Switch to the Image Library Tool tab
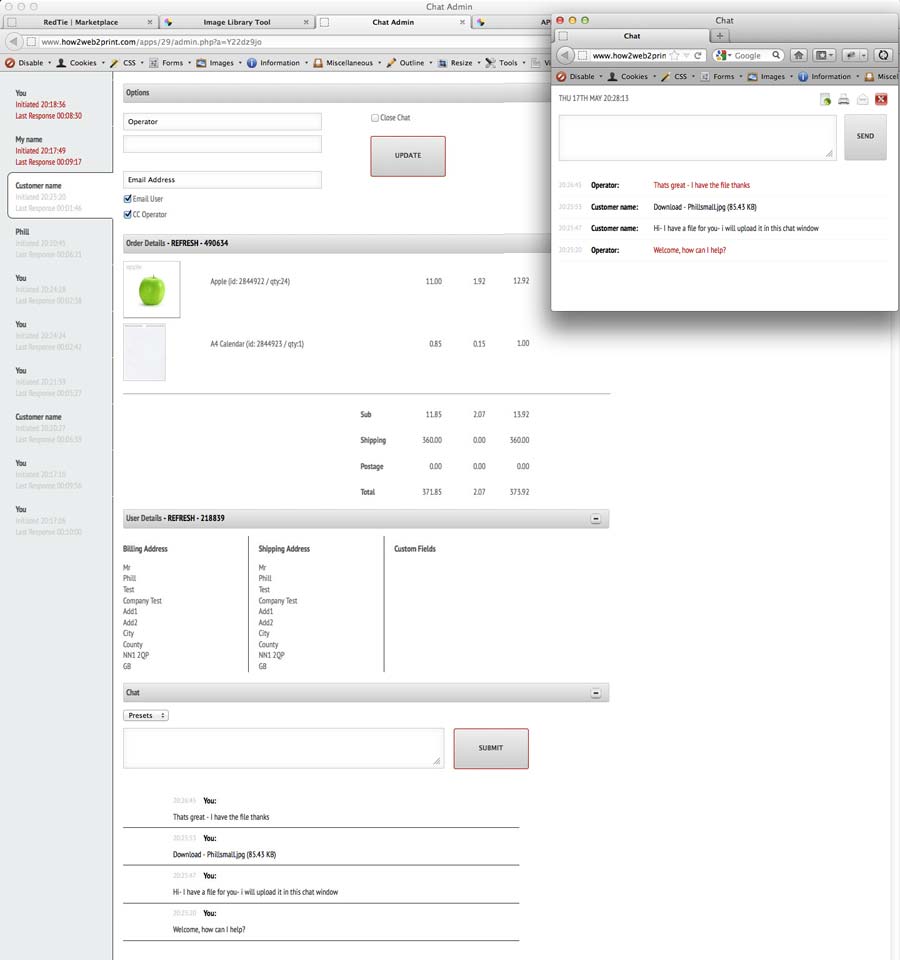This screenshot has width=900, height=960. pyautogui.click(x=236, y=22)
